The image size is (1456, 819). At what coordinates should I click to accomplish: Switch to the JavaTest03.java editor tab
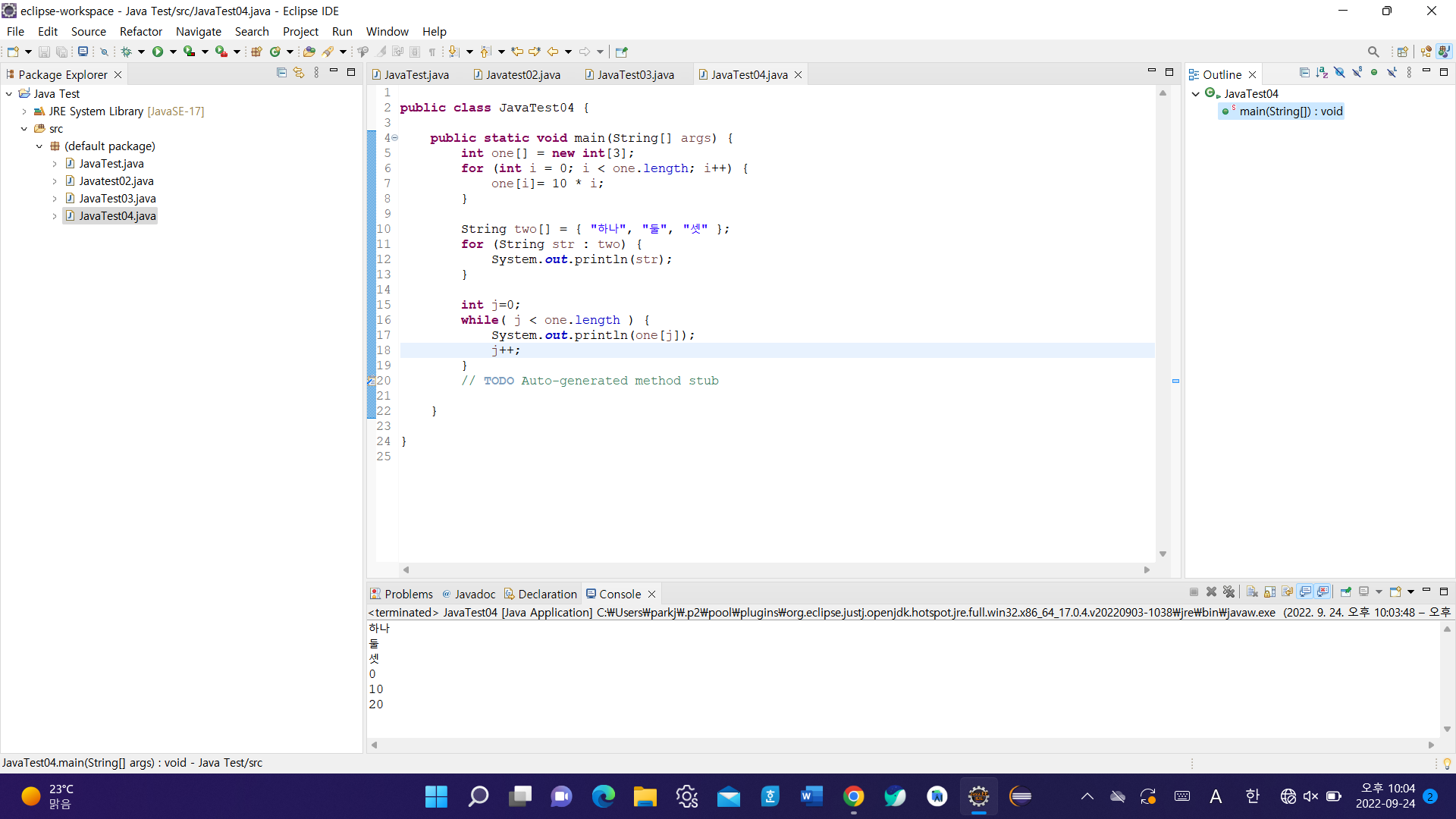click(635, 74)
